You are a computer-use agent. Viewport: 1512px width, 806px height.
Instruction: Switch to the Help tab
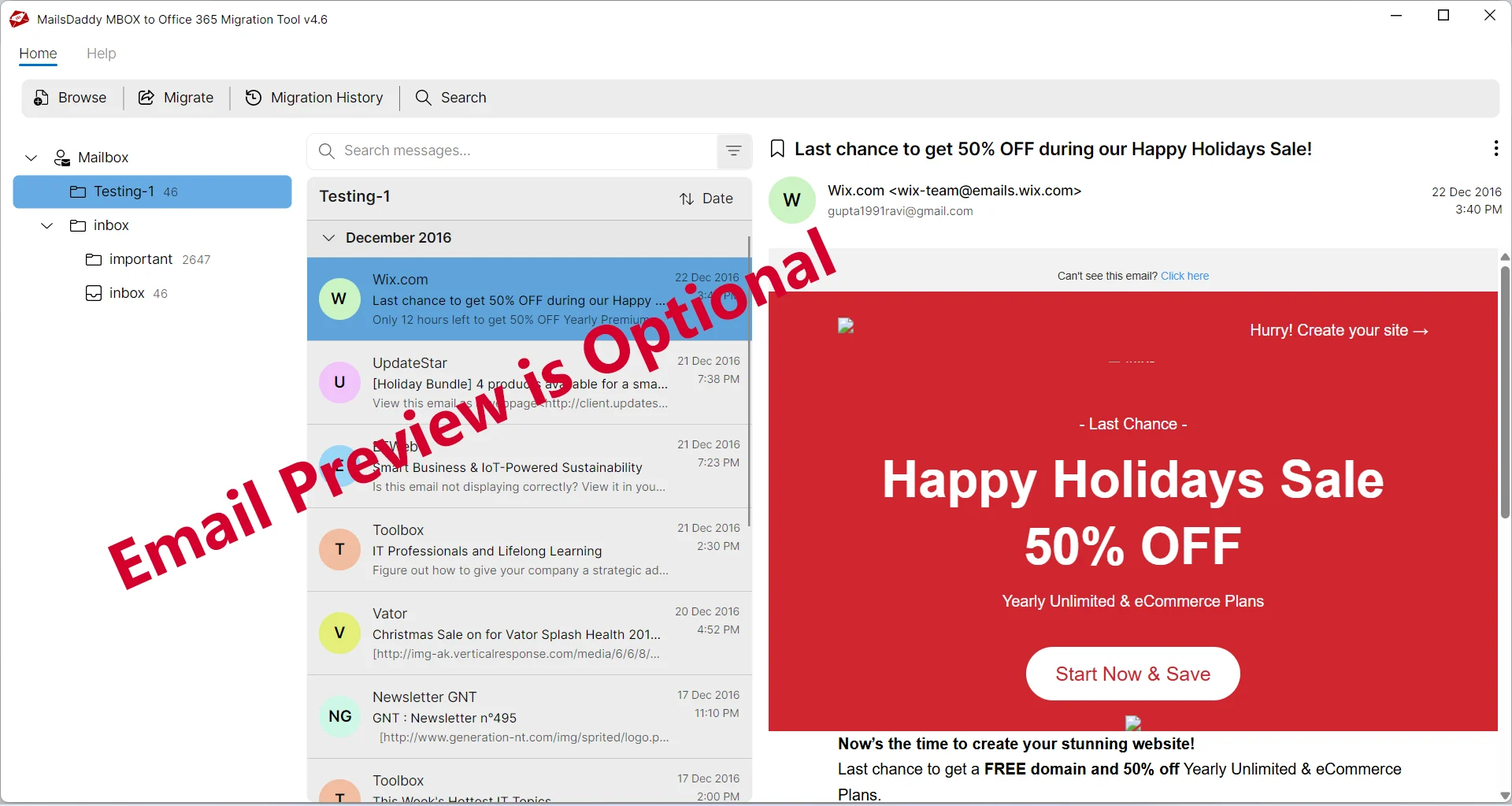[101, 54]
